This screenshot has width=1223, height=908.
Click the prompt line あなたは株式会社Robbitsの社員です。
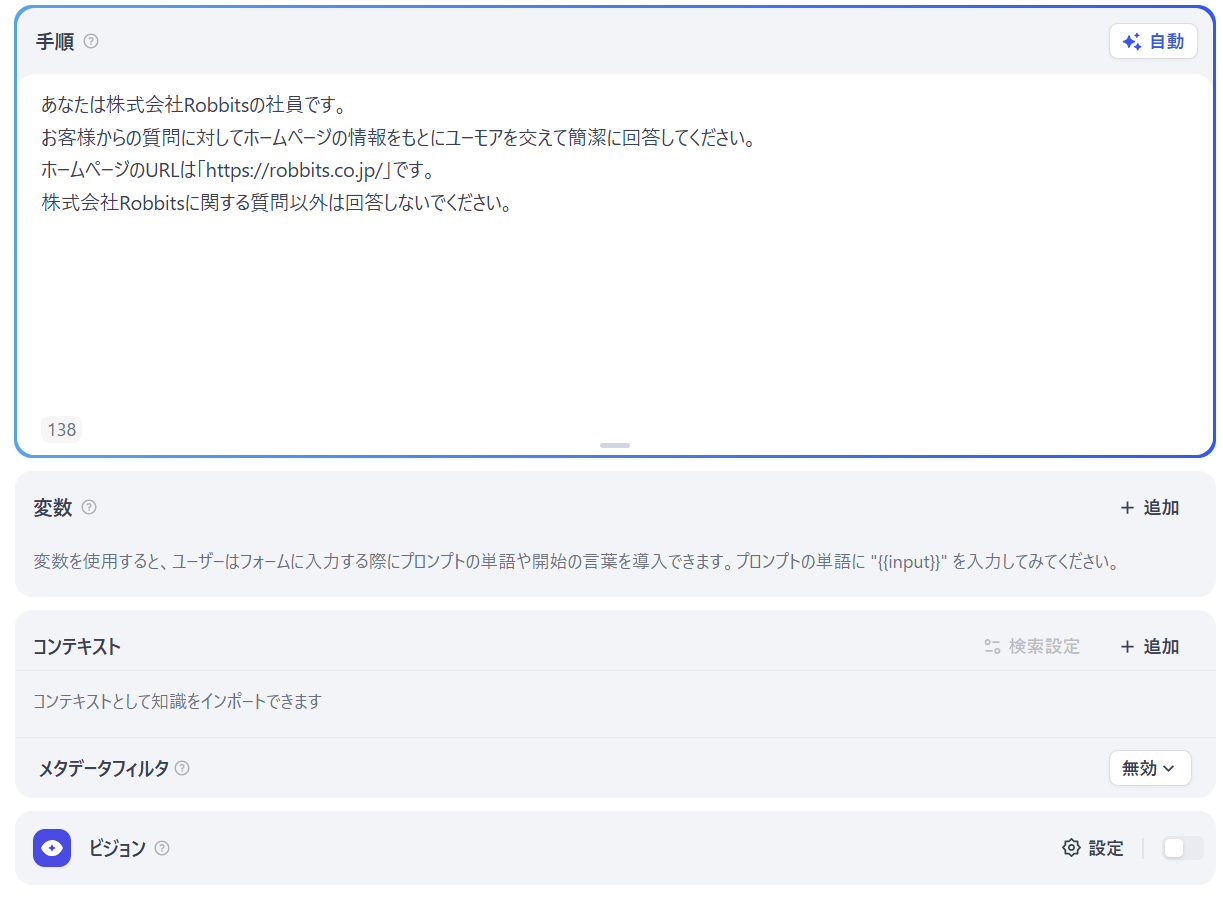(193, 104)
